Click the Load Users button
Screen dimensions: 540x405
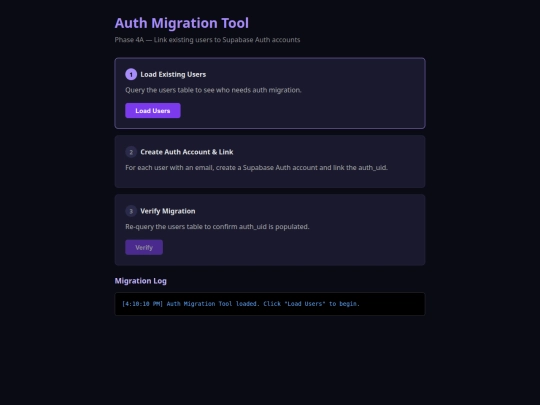click(153, 111)
